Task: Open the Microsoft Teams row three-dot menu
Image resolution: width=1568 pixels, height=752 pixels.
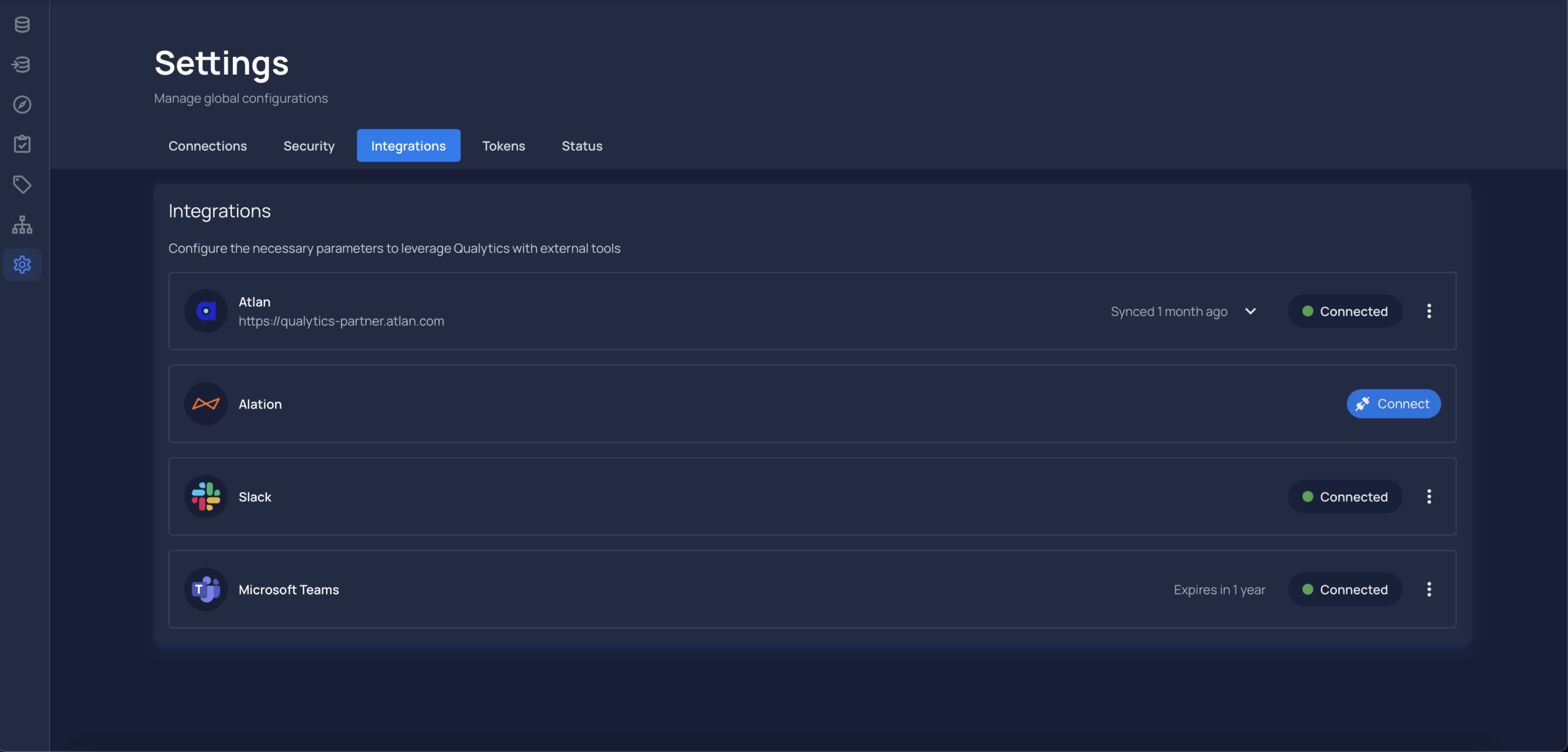Action: point(1429,590)
